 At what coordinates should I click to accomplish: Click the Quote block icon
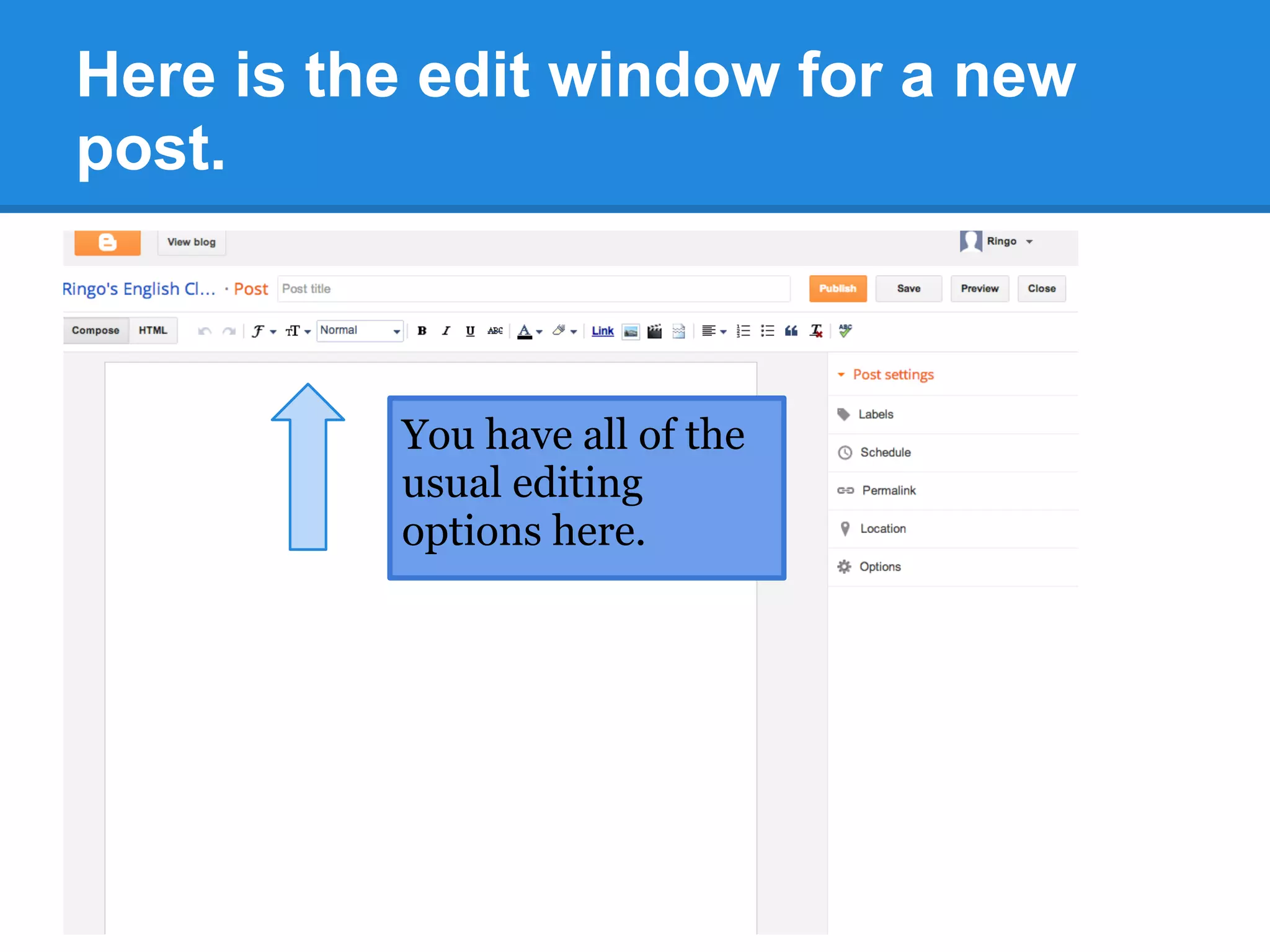tap(791, 331)
